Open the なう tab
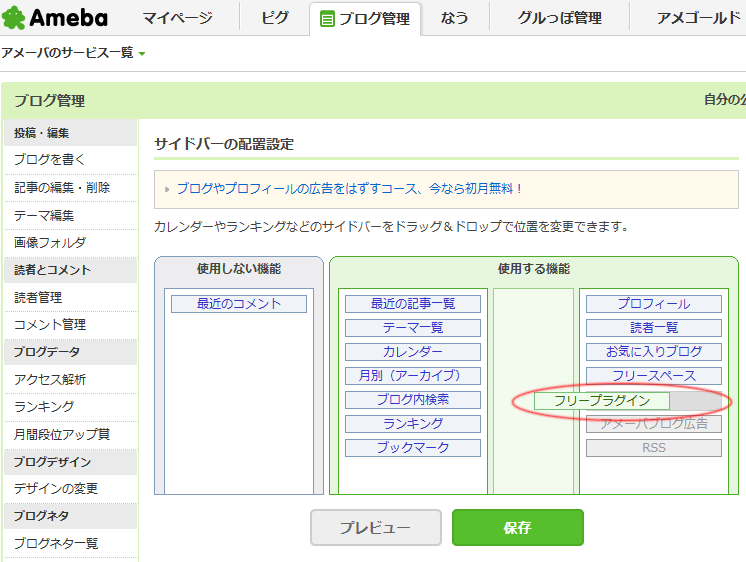The height and width of the screenshot is (562, 746). (454, 18)
